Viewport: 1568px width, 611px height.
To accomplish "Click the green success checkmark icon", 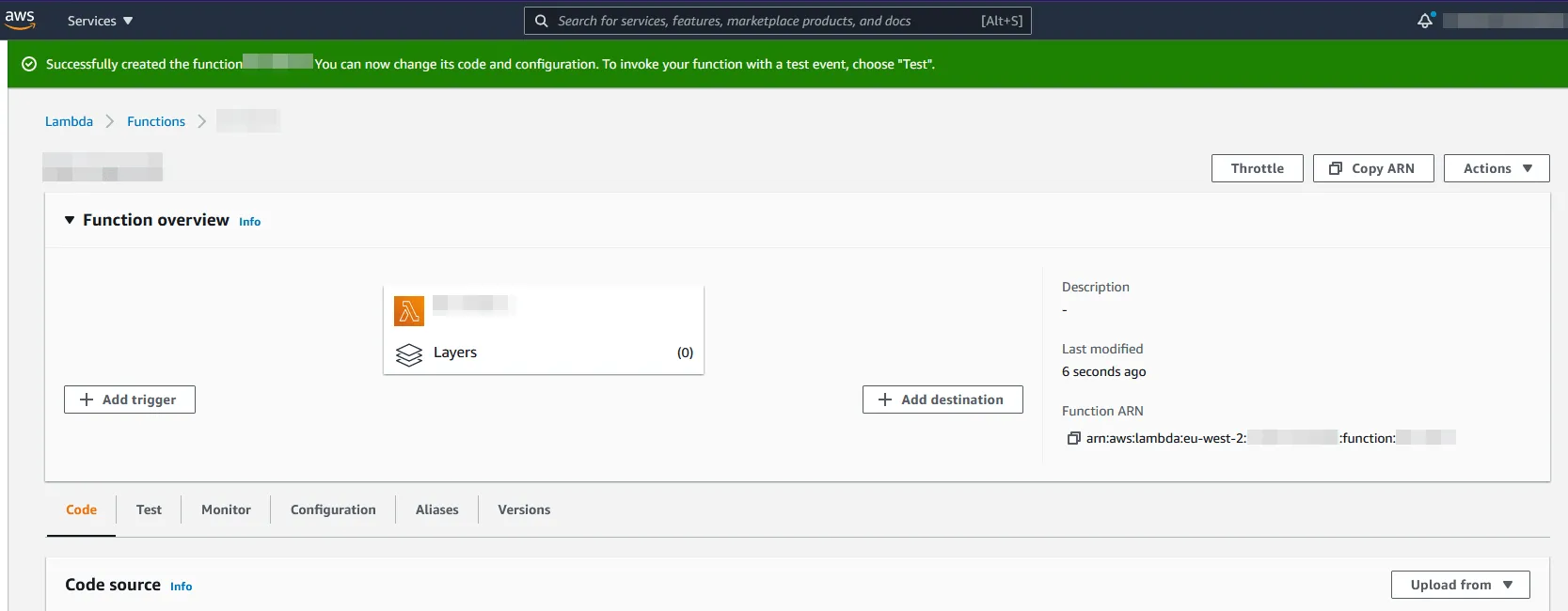I will (29, 64).
